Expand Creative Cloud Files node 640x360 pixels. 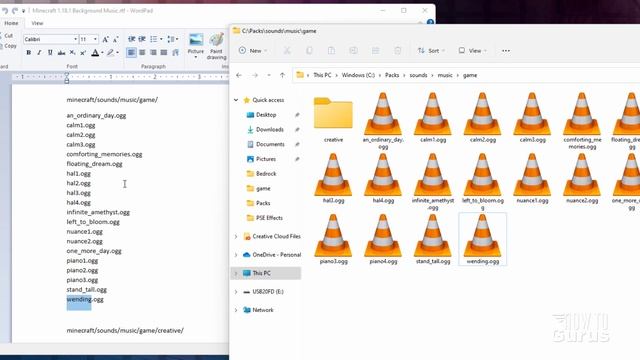pyautogui.click(x=236, y=236)
